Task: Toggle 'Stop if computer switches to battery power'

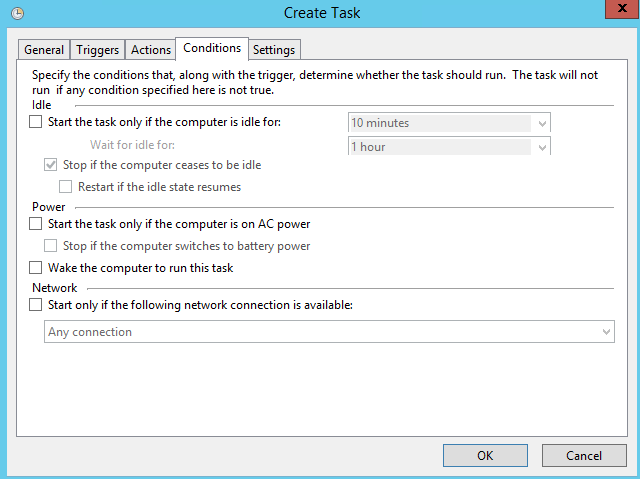Action: click(x=53, y=246)
